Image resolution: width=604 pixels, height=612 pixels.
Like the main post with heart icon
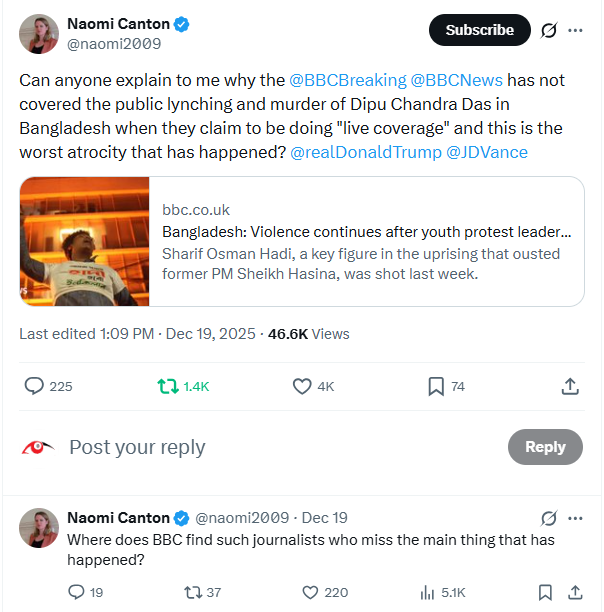pyautogui.click(x=302, y=386)
